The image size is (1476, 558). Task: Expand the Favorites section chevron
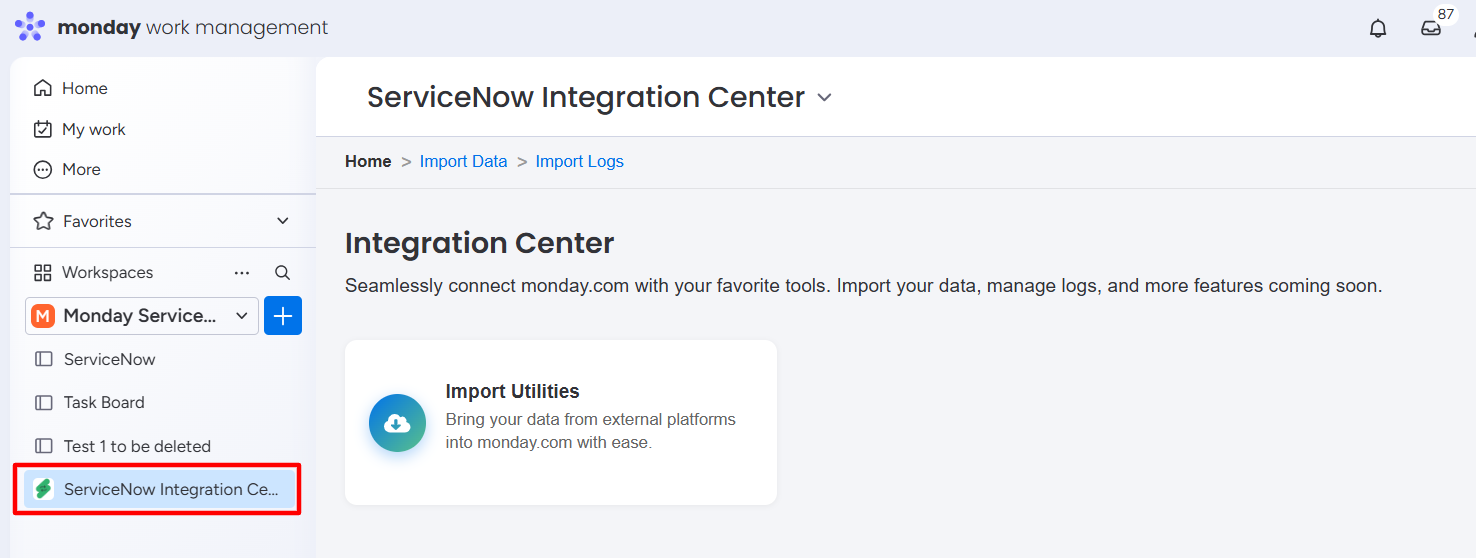(283, 221)
